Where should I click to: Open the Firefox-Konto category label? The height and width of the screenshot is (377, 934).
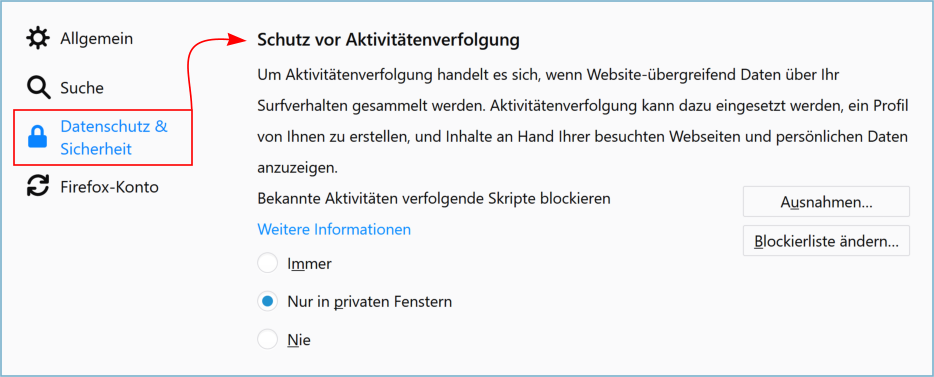[109, 187]
